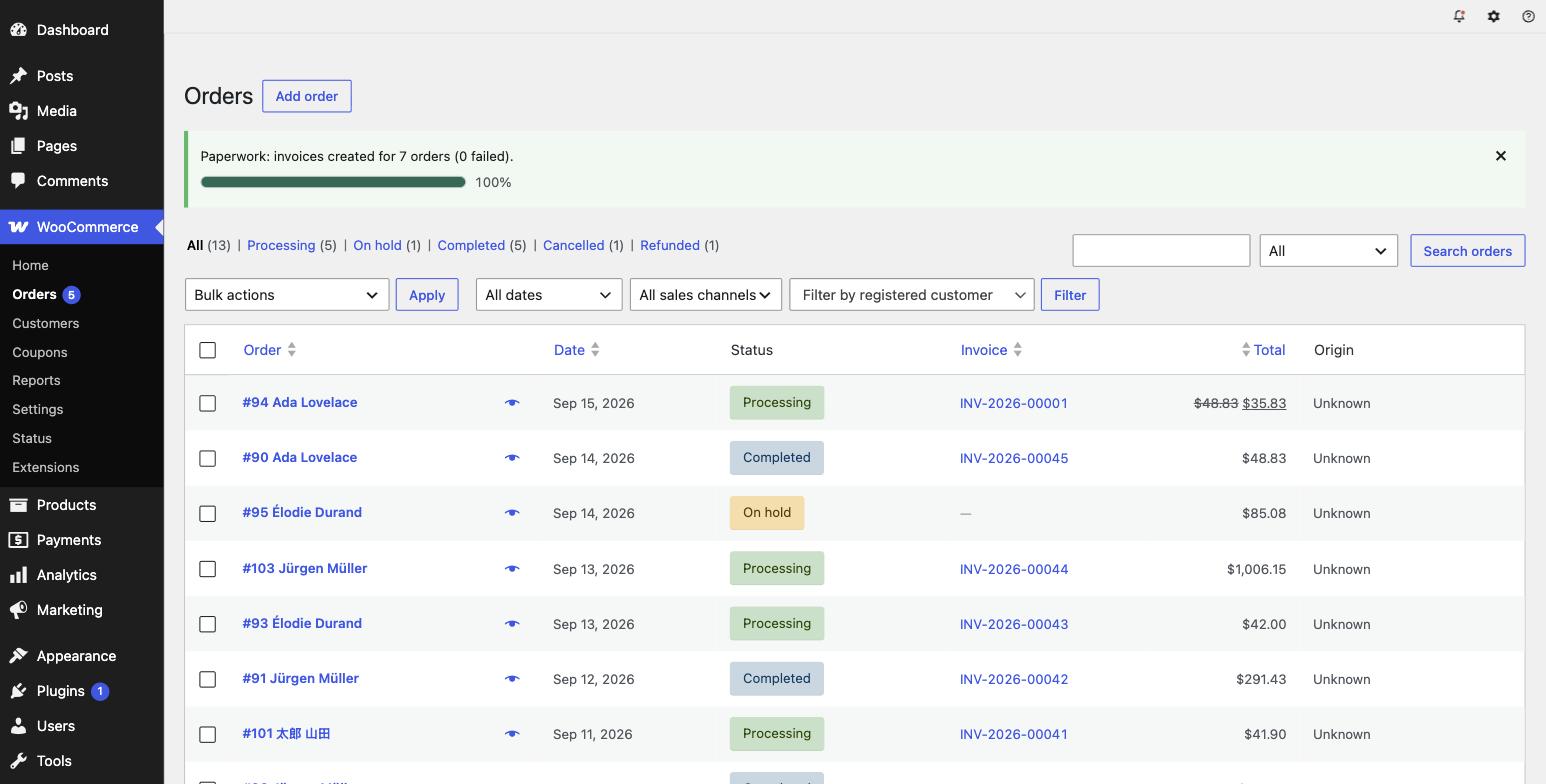The height and width of the screenshot is (784, 1546).
Task: Click the Posts pin icon
Action: tap(18, 76)
